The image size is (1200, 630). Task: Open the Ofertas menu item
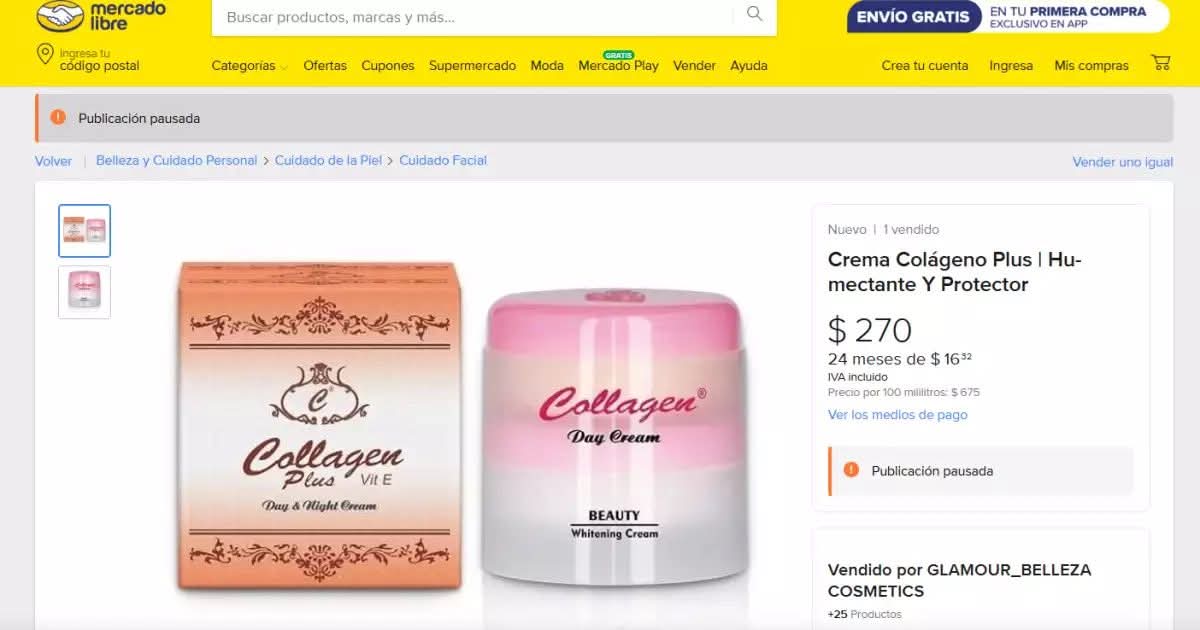coord(325,66)
